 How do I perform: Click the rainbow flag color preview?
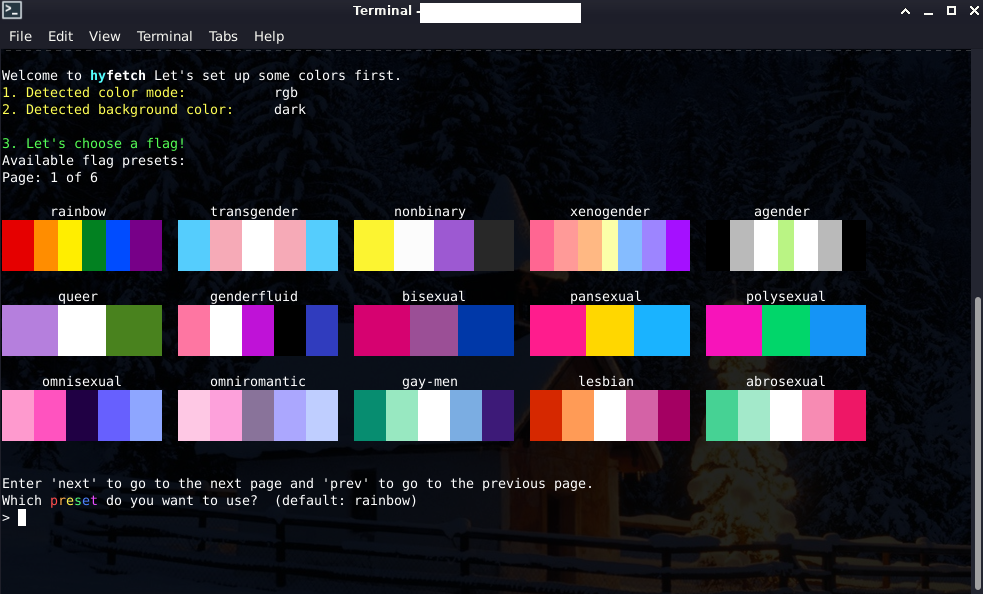pyautogui.click(x=82, y=246)
